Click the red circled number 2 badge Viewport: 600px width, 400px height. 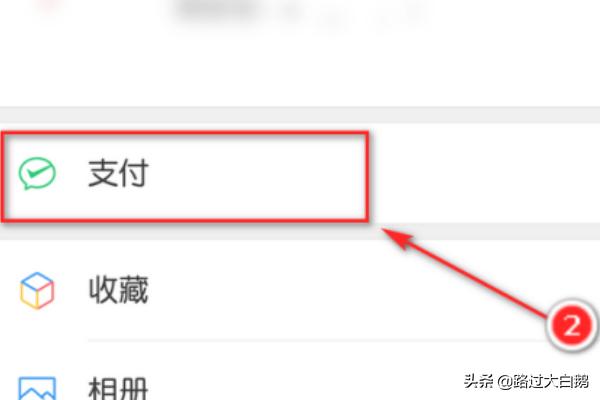click(x=572, y=326)
